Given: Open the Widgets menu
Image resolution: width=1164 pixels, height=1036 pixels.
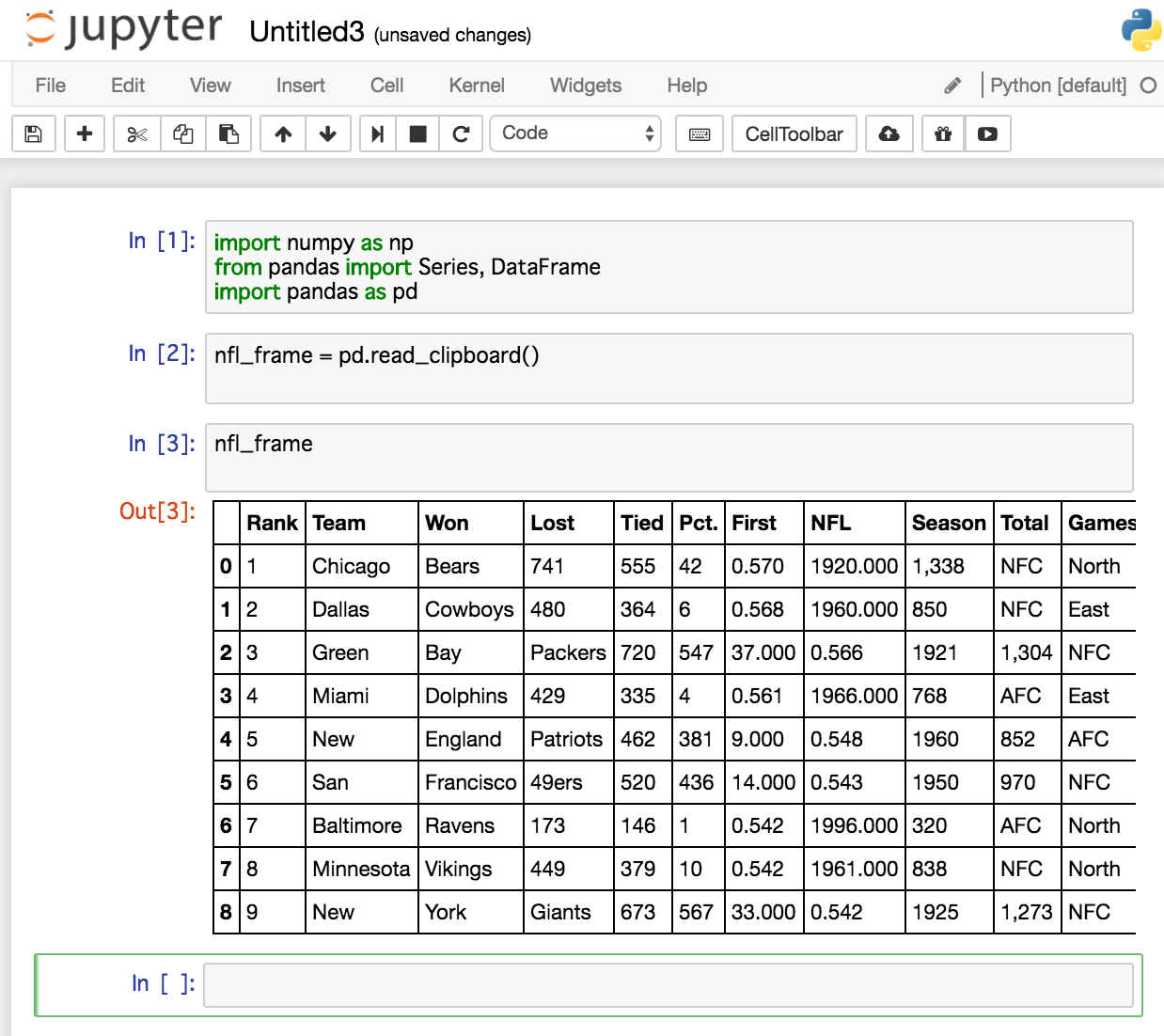Looking at the screenshot, I should [586, 86].
